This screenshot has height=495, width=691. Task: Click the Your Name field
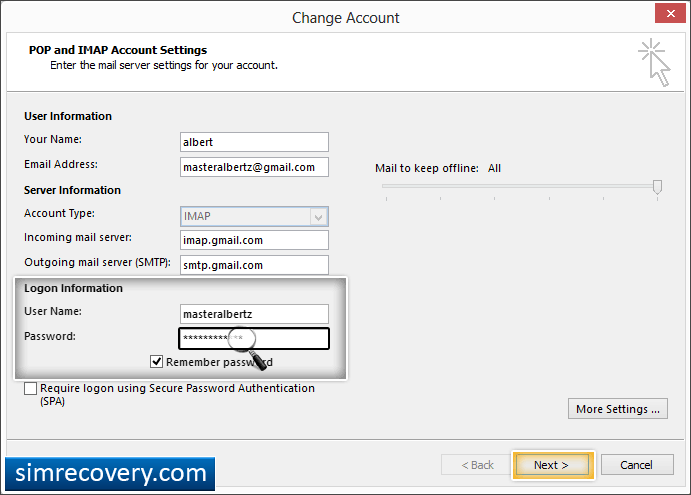click(x=254, y=142)
